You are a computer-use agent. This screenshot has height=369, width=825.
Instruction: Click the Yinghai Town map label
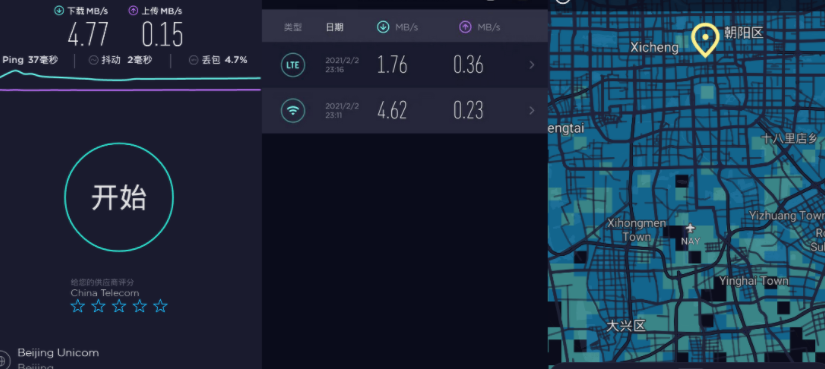click(x=753, y=281)
